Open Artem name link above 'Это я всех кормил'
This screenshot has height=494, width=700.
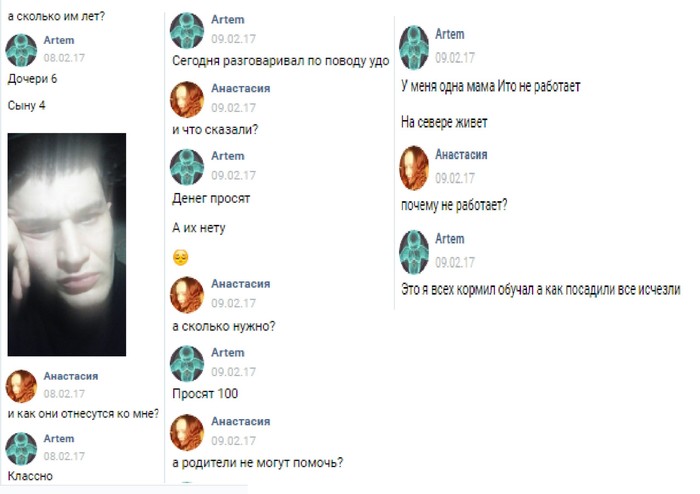[450, 239]
